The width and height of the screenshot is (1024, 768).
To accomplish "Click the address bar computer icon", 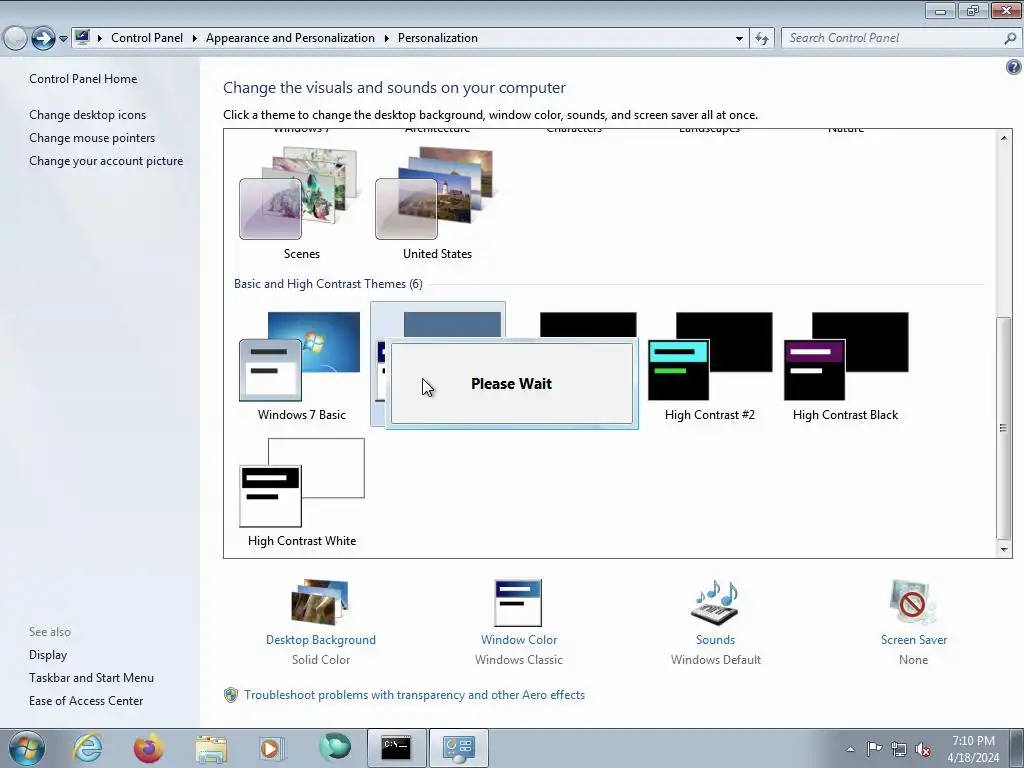I will click(x=82, y=38).
